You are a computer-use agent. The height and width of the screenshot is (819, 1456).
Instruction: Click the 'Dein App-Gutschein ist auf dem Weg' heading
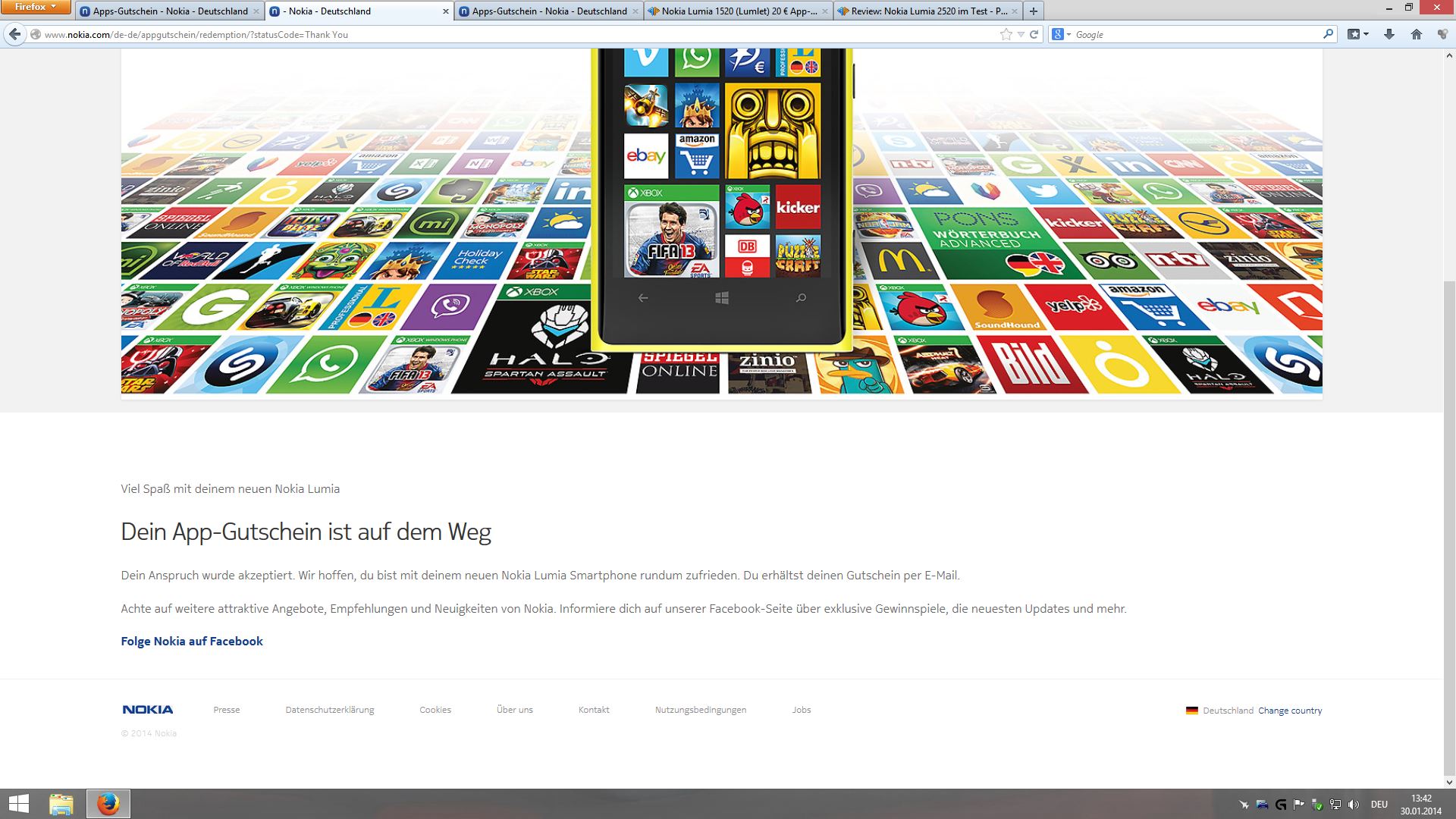pos(306,532)
